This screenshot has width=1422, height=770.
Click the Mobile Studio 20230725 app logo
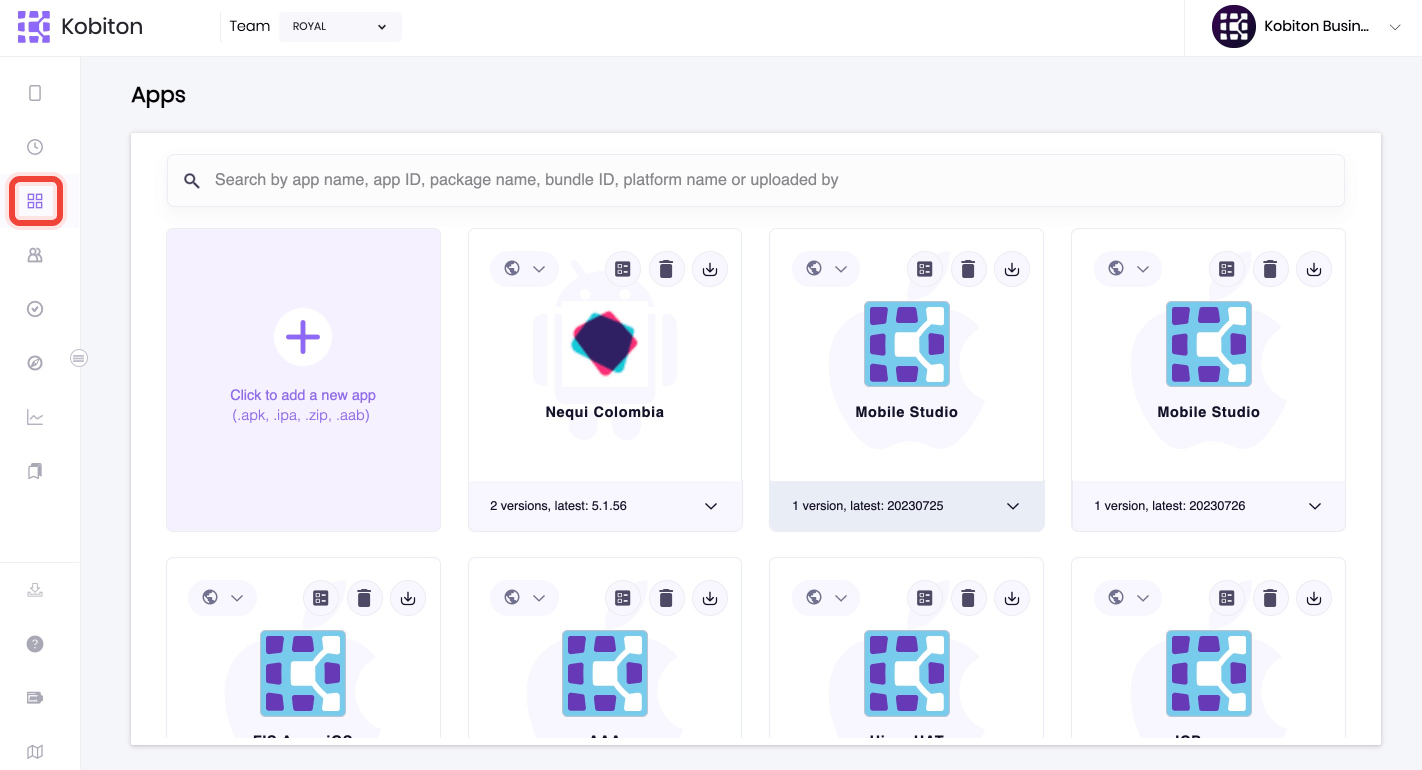(x=907, y=344)
